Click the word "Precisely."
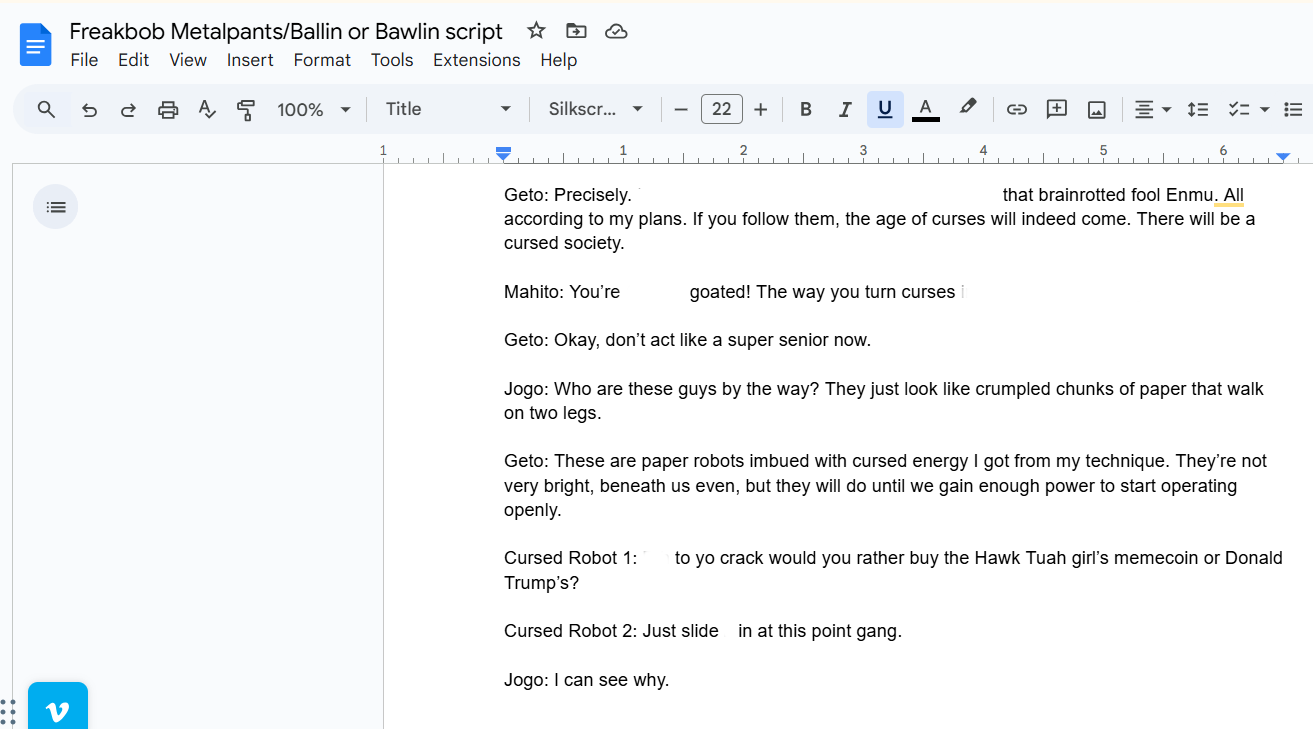1313x729 pixels. click(x=593, y=195)
